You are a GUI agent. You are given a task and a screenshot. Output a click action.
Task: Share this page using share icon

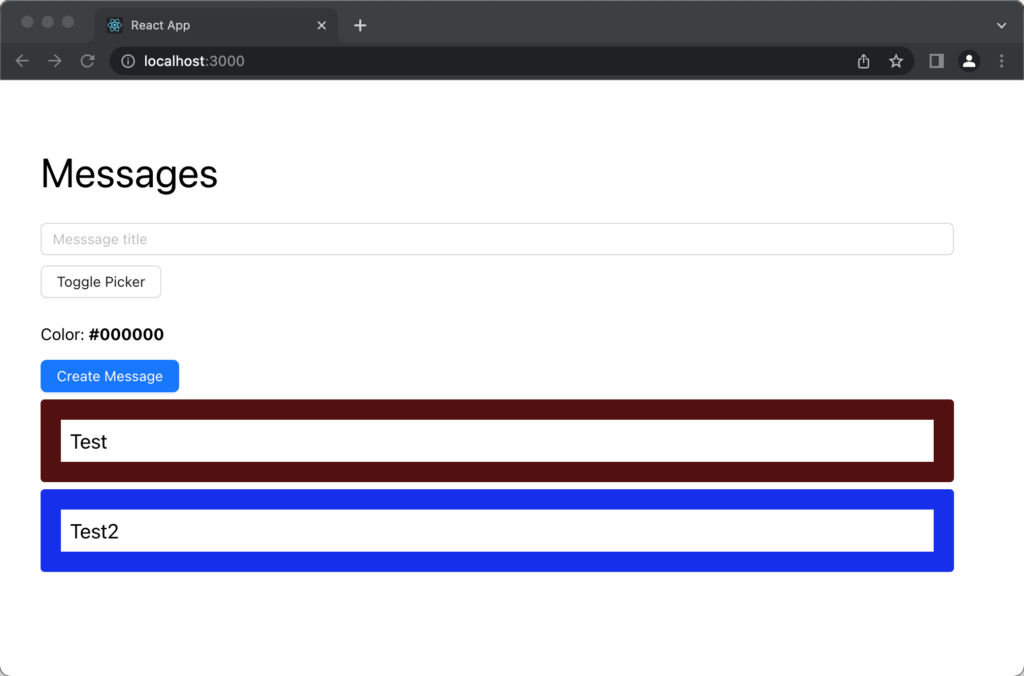[x=864, y=61]
